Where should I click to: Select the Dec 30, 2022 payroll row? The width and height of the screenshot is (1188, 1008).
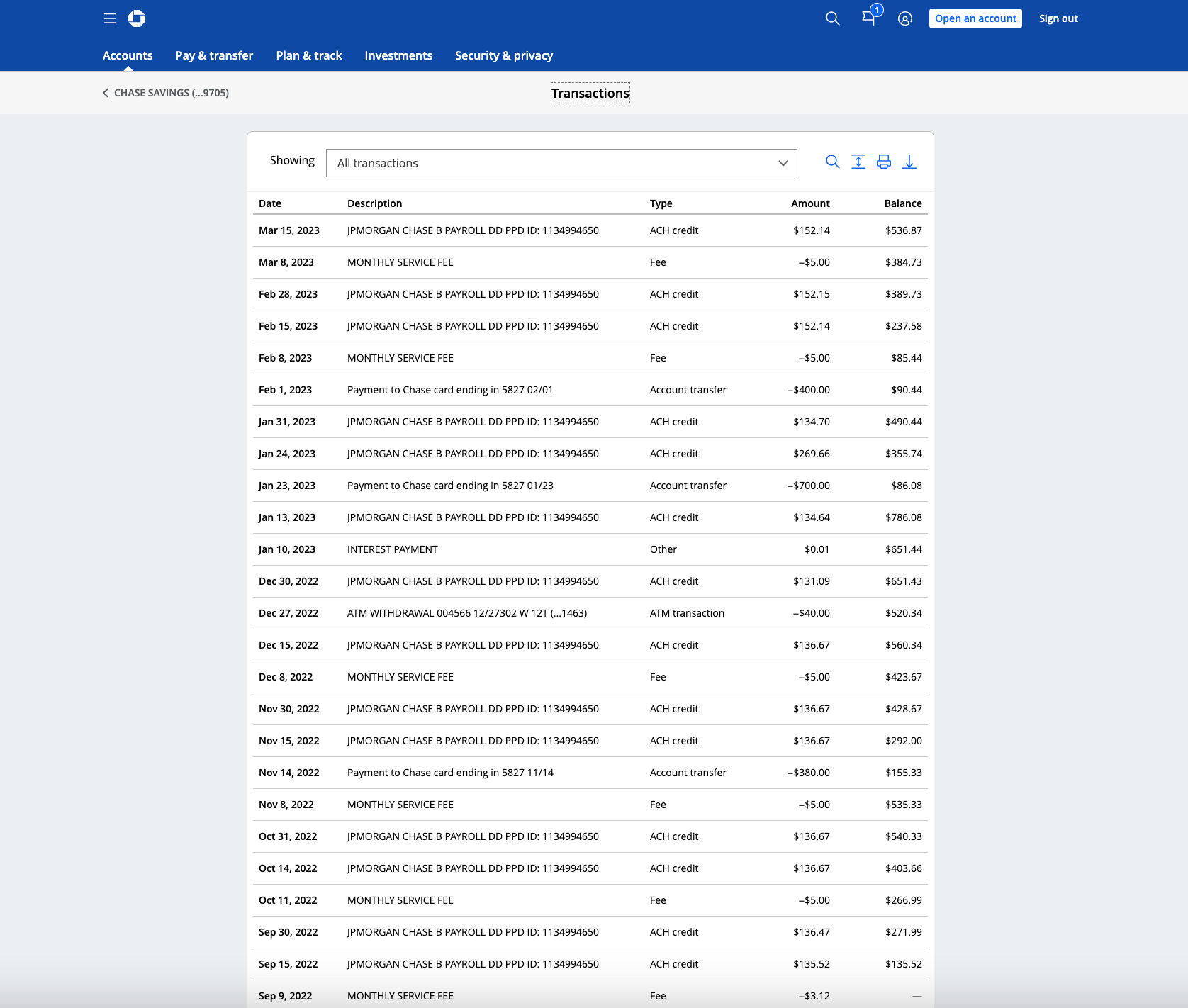click(x=590, y=581)
